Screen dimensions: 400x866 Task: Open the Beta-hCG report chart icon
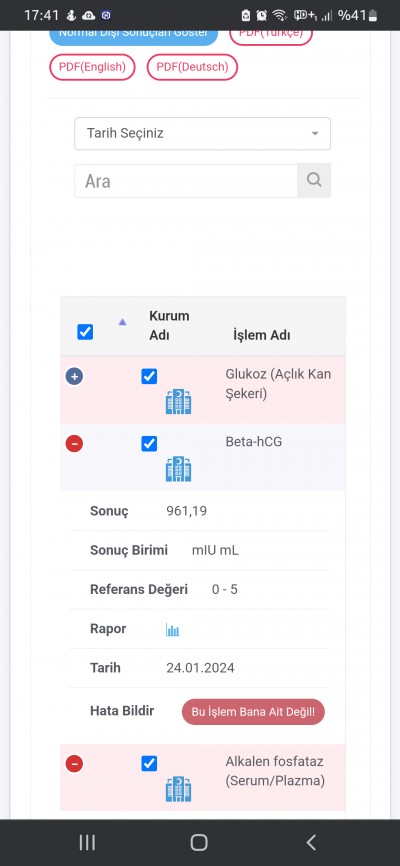[x=173, y=630]
